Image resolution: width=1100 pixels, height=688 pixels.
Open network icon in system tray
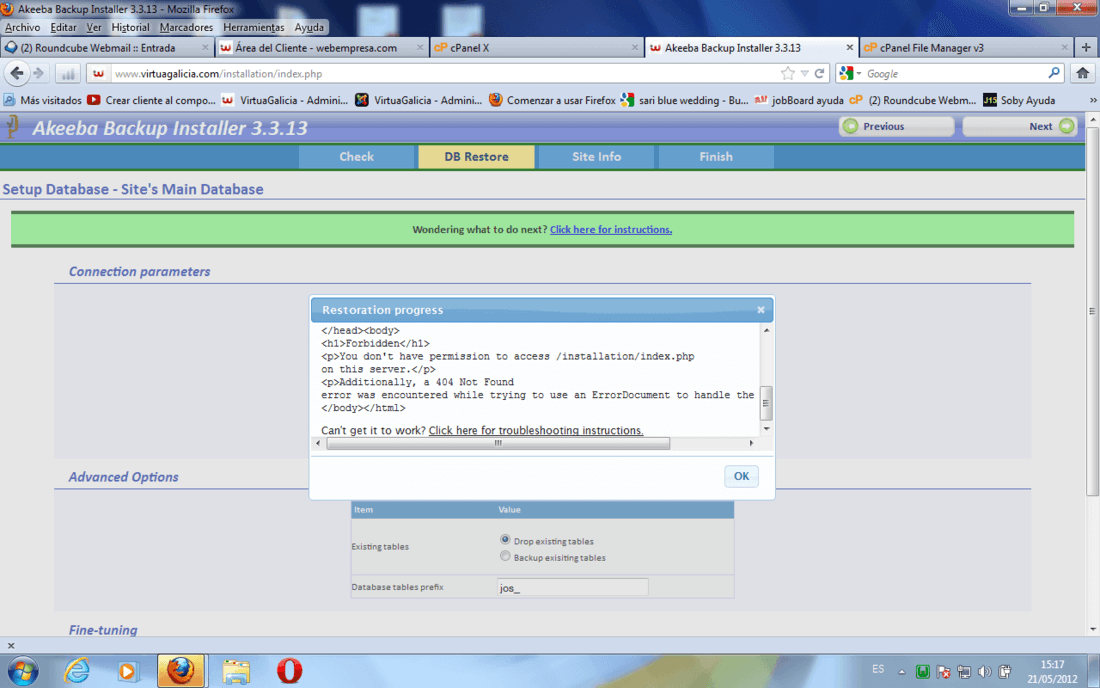964,672
